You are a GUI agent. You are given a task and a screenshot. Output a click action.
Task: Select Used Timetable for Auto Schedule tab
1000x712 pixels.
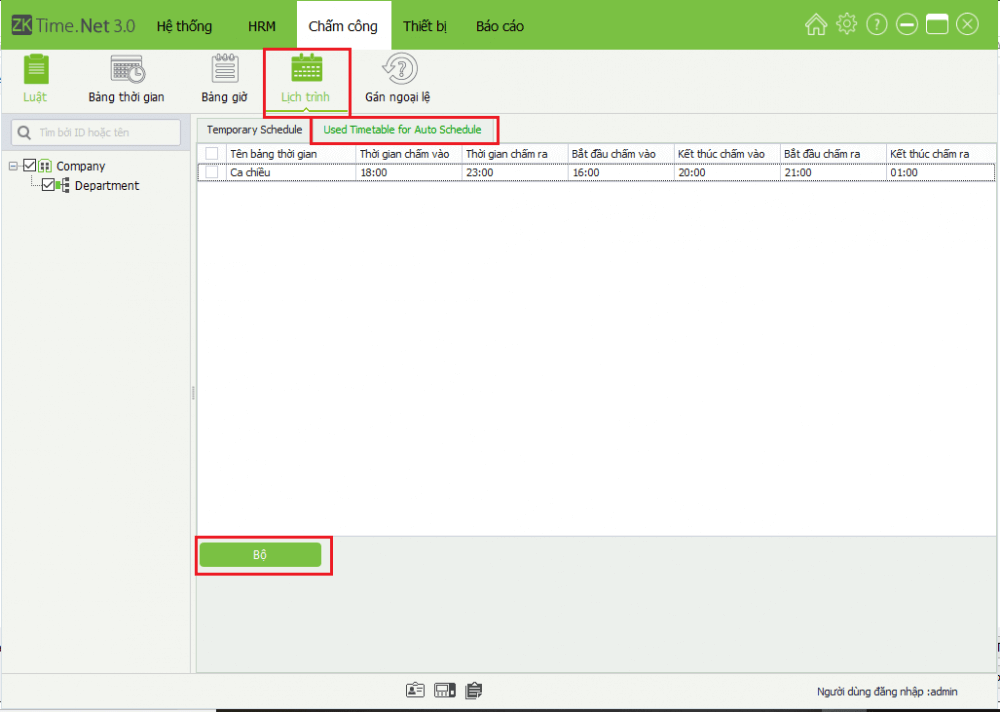(402, 130)
